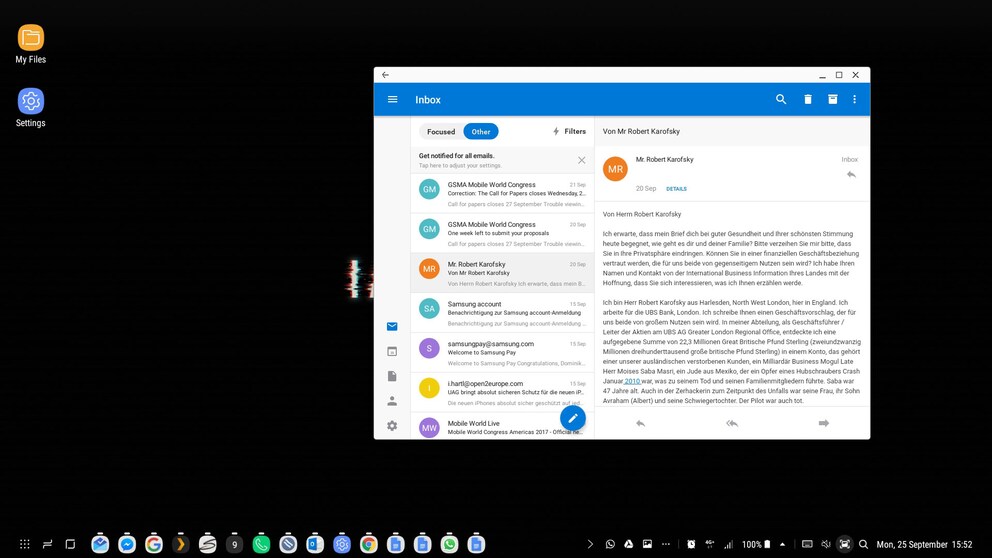Open the Samsung account email
Viewport: 992px width, 558px height.
pyautogui.click(x=502, y=313)
